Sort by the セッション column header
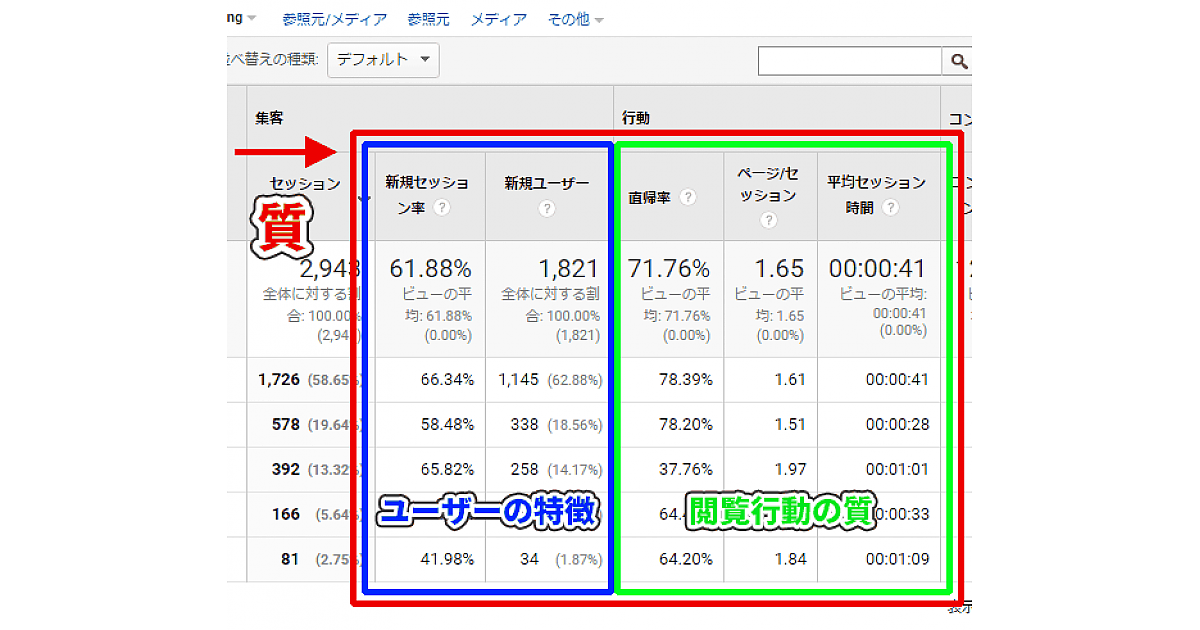 305,184
